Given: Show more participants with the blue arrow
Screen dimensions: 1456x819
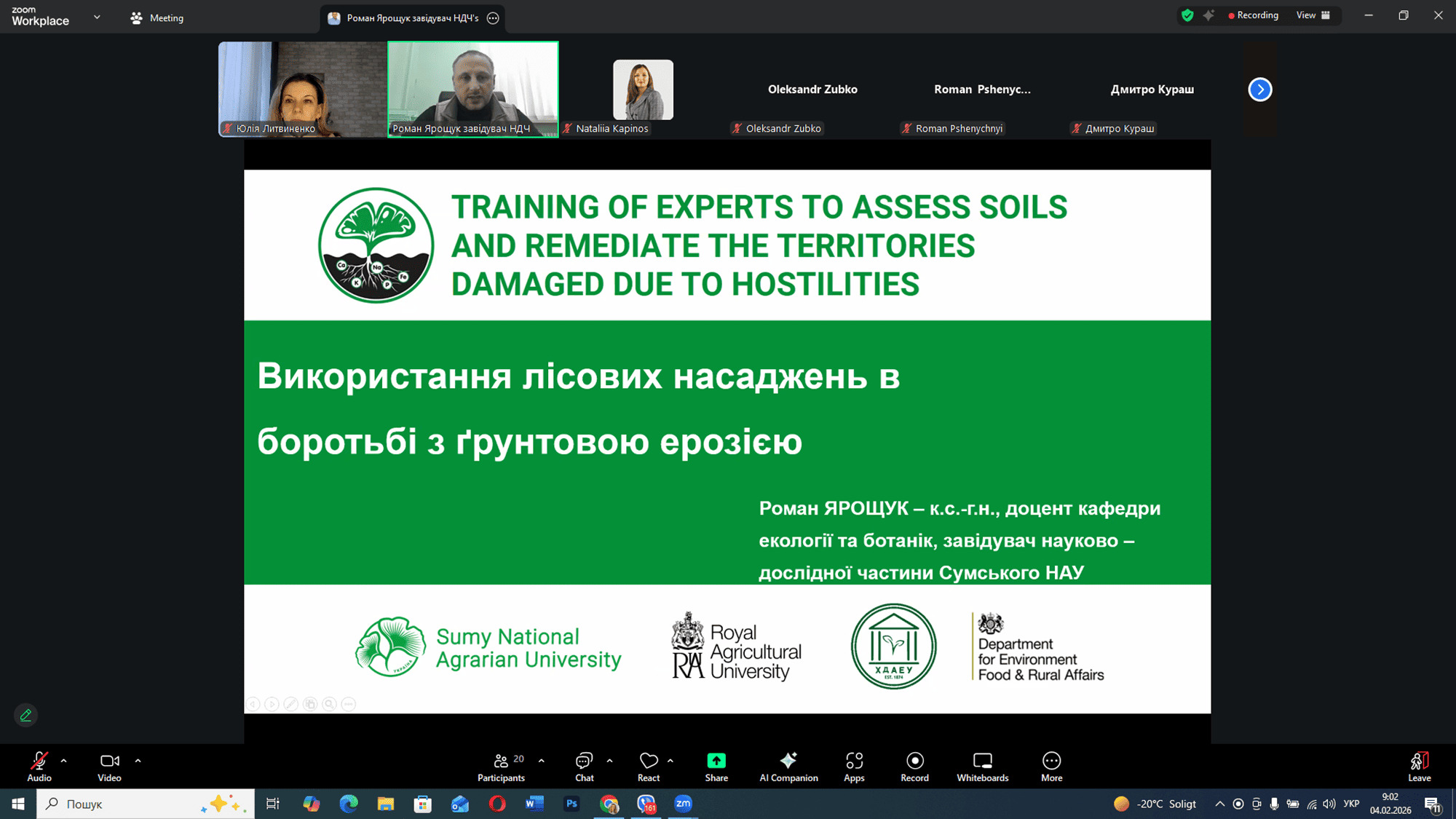Looking at the screenshot, I should coord(1259,90).
